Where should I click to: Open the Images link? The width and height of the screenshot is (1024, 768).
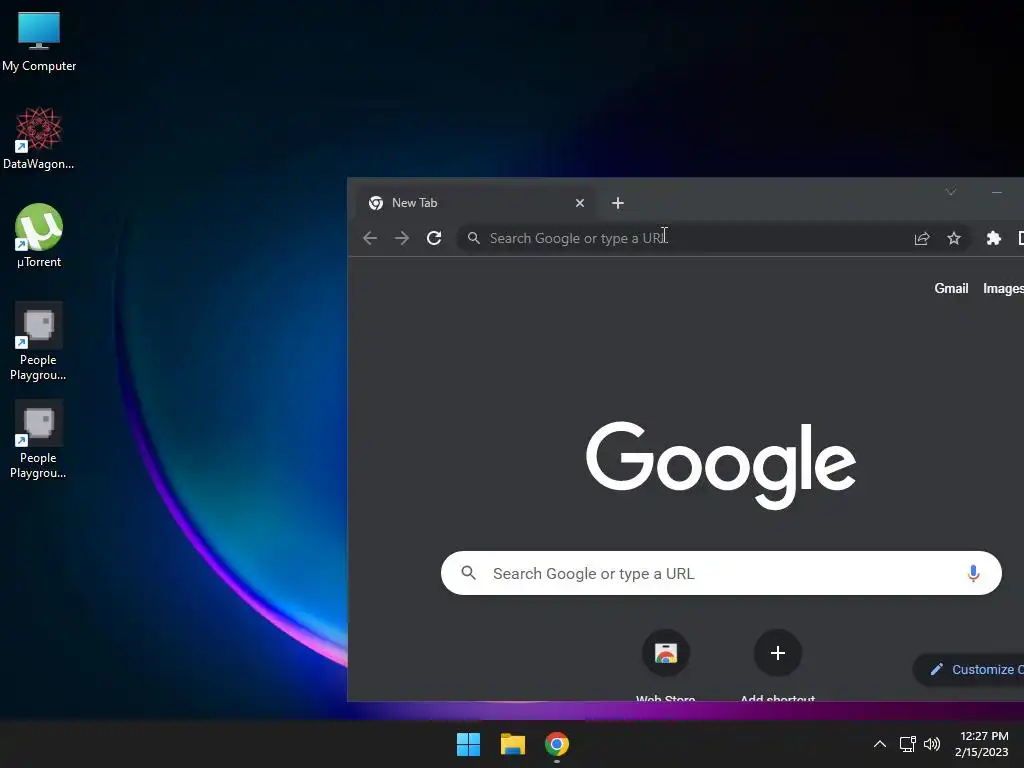1003,289
